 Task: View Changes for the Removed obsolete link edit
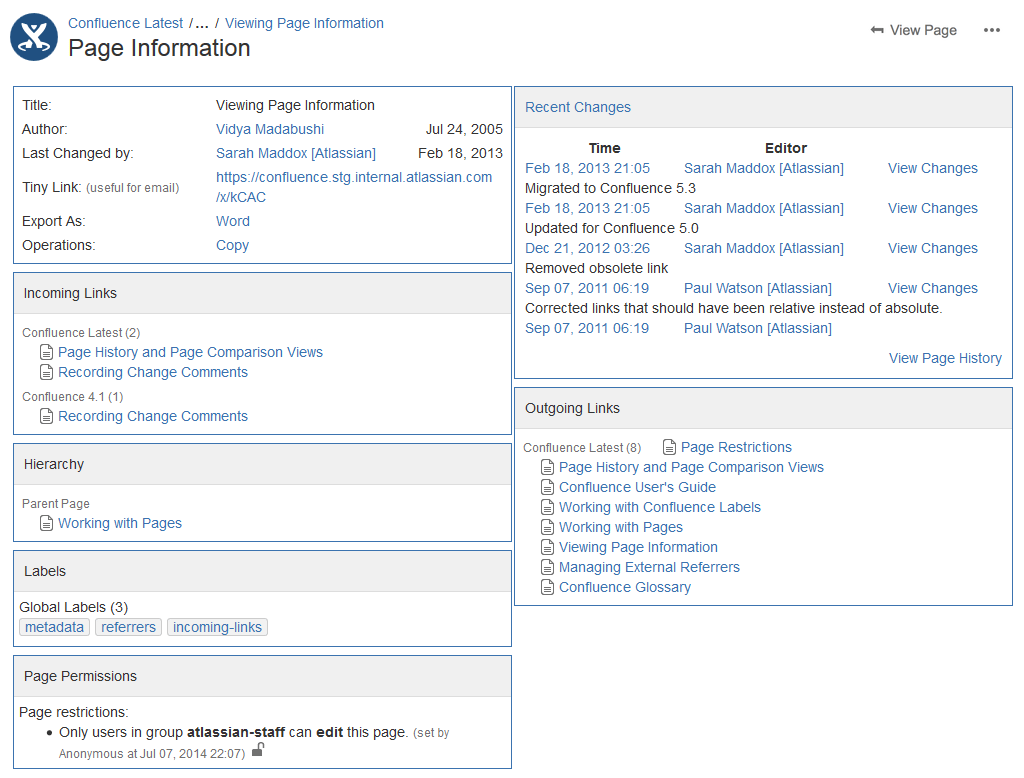click(933, 248)
